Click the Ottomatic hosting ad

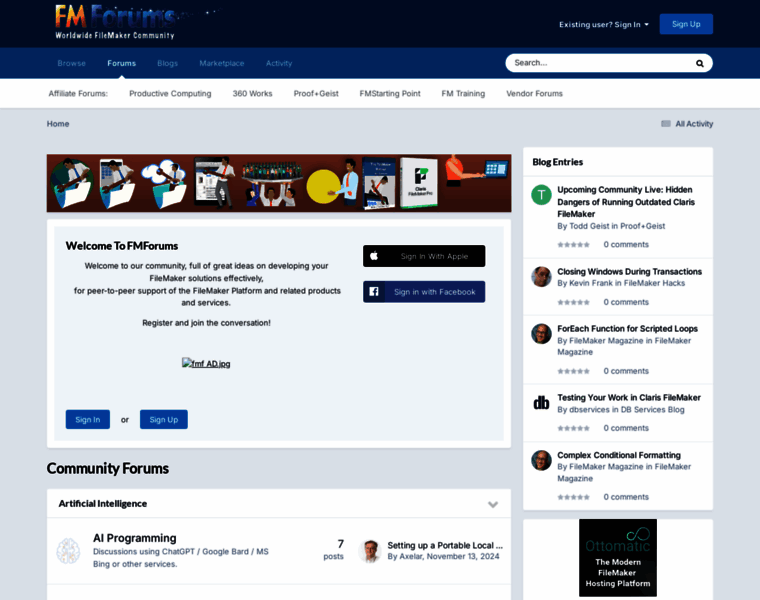[618, 558]
